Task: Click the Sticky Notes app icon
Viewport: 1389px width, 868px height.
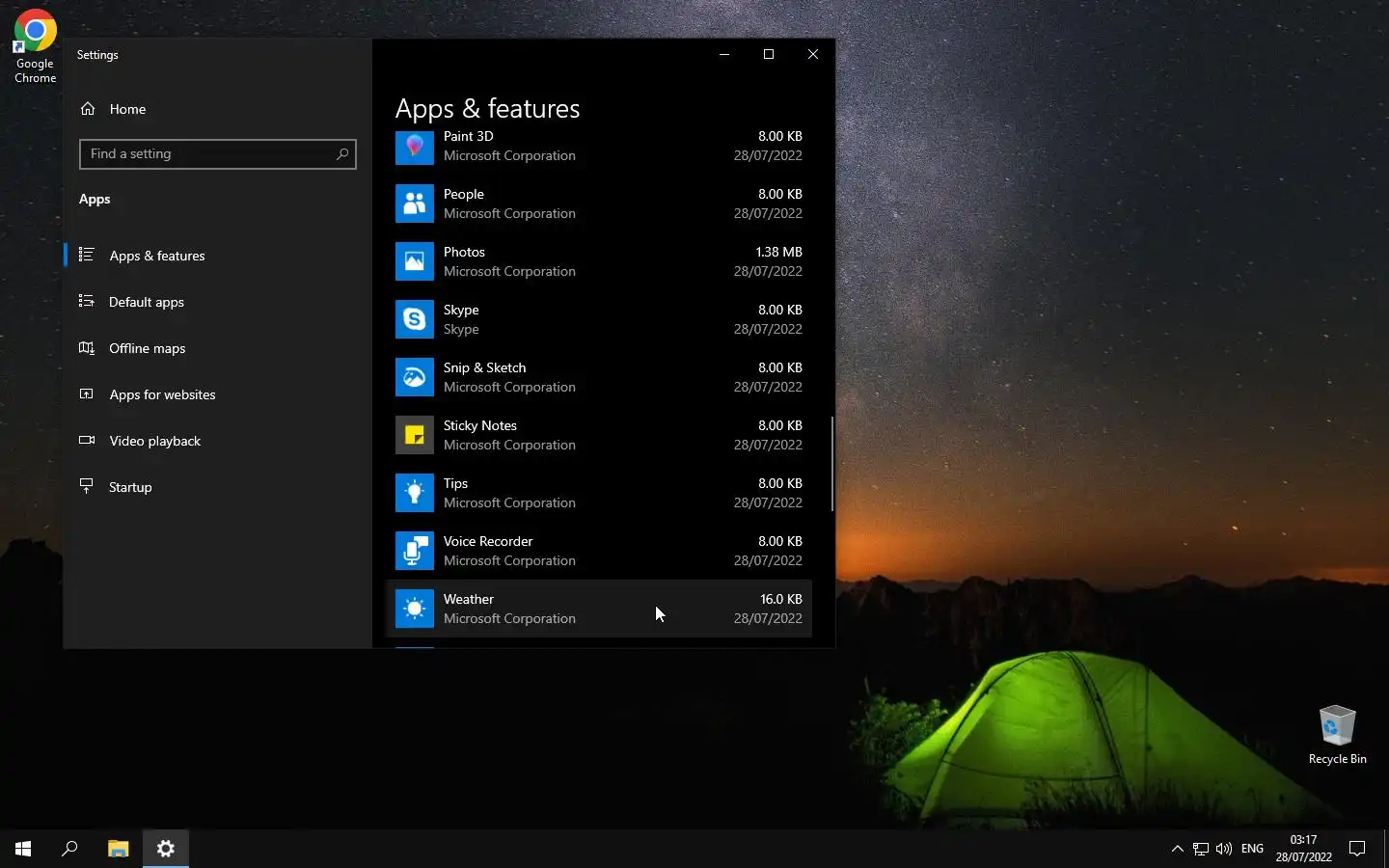Action: pos(415,435)
